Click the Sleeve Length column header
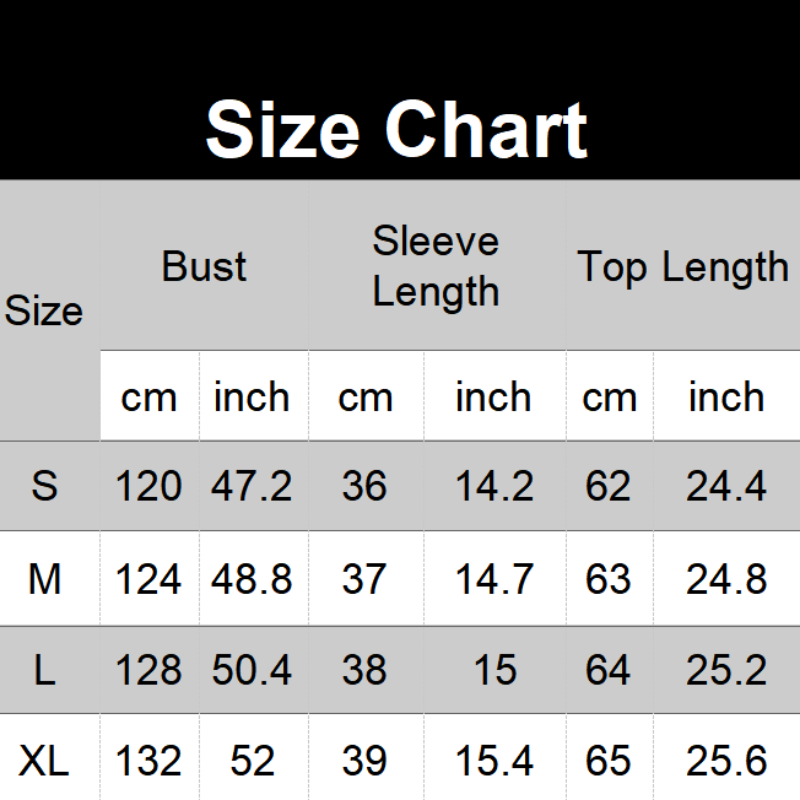Image resolution: width=800 pixels, height=800 pixels. tap(436, 267)
